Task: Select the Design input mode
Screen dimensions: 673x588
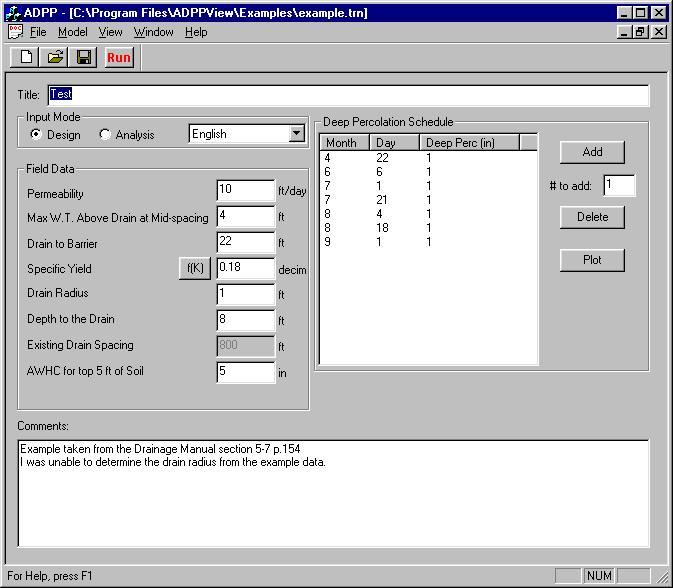Action: coord(37,134)
